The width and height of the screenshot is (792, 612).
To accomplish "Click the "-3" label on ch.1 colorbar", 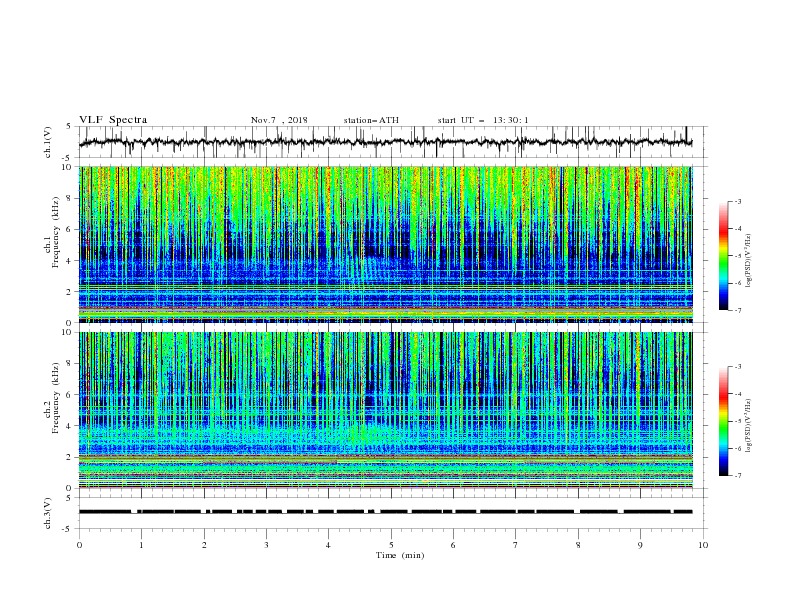I will pyautogui.click(x=738, y=202).
